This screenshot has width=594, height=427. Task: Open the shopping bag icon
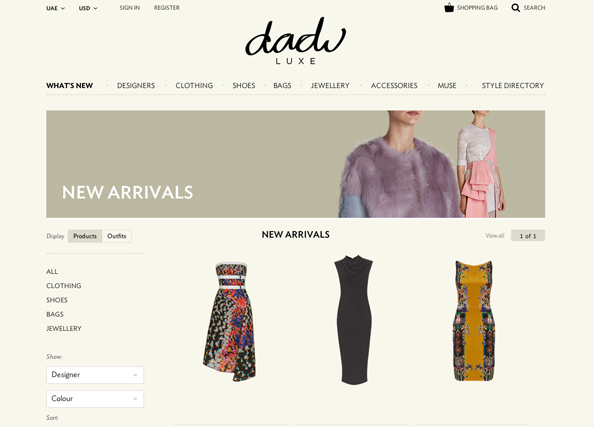pyautogui.click(x=449, y=8)
